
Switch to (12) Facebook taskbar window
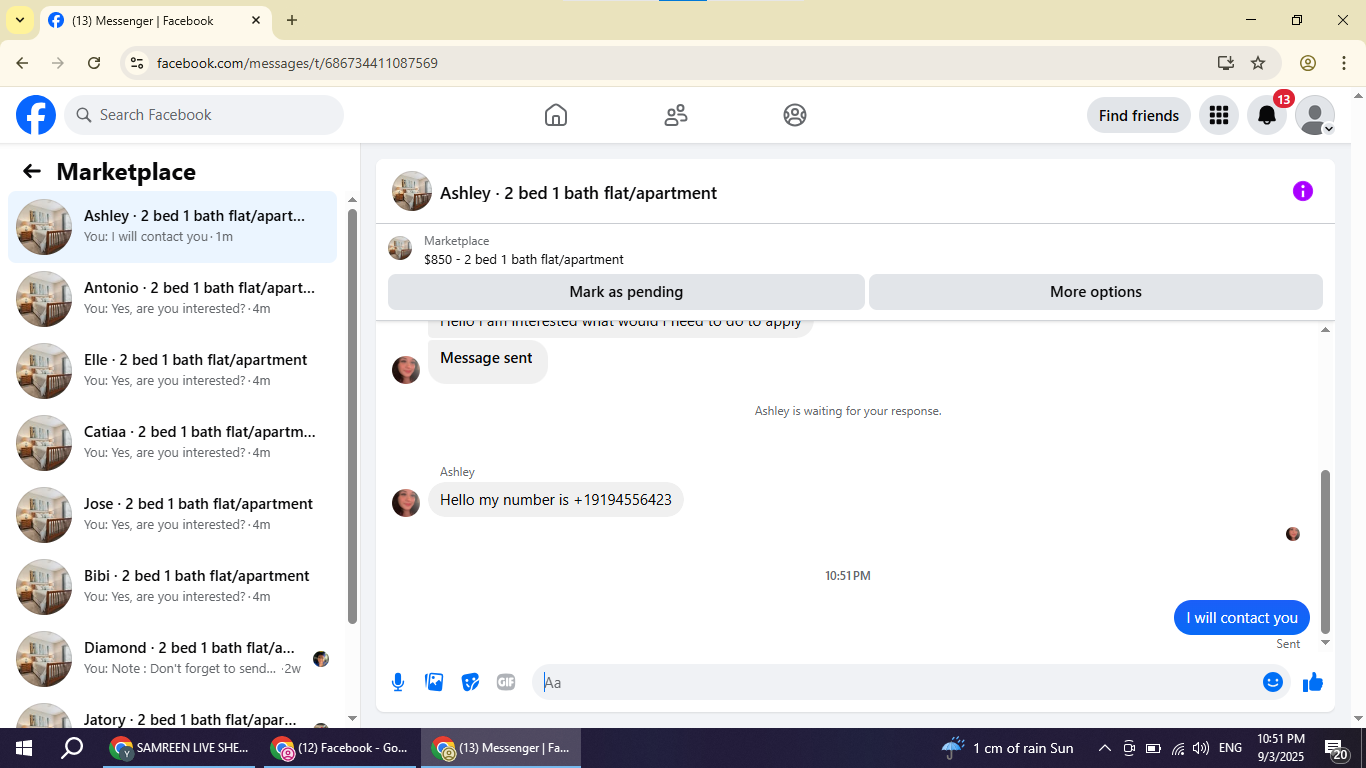tap(340, 748)
